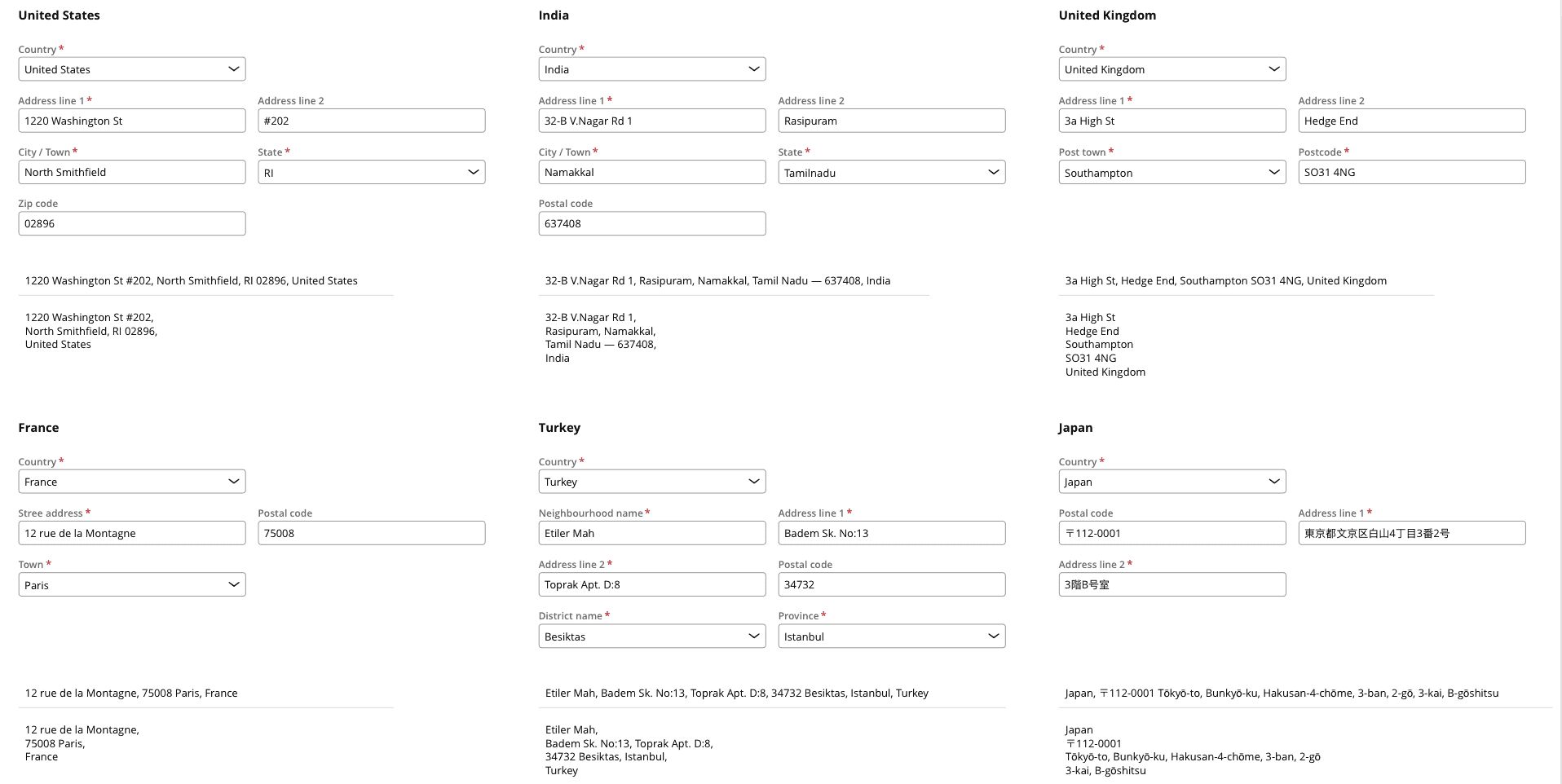Viewport: 1562px width, 784px height.
Task: Open the Turkey country dropdown
Action: (652, 482)
